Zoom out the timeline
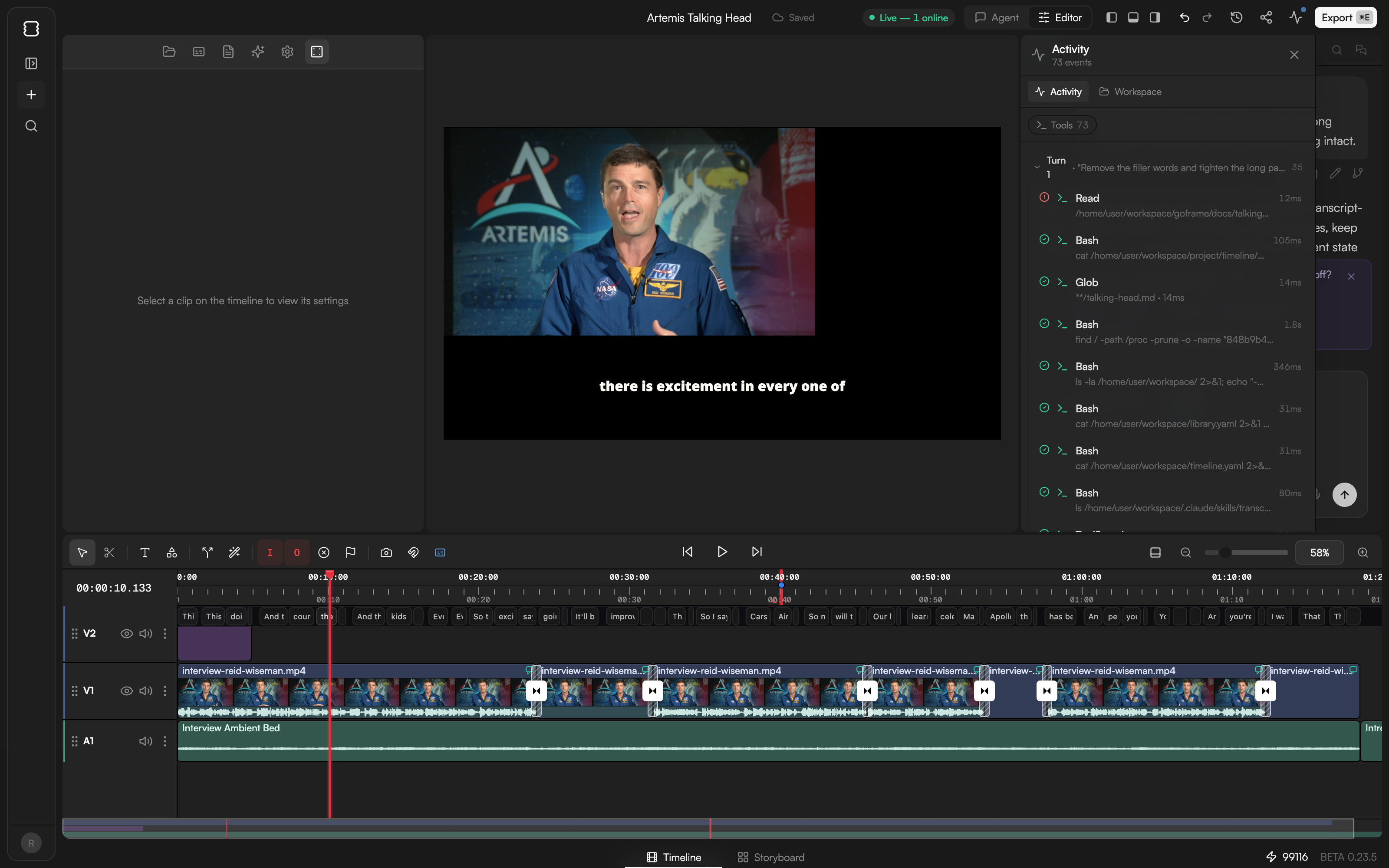Image resolution: width=1389 pixels, height=868 pixels. click(1186, 552)
